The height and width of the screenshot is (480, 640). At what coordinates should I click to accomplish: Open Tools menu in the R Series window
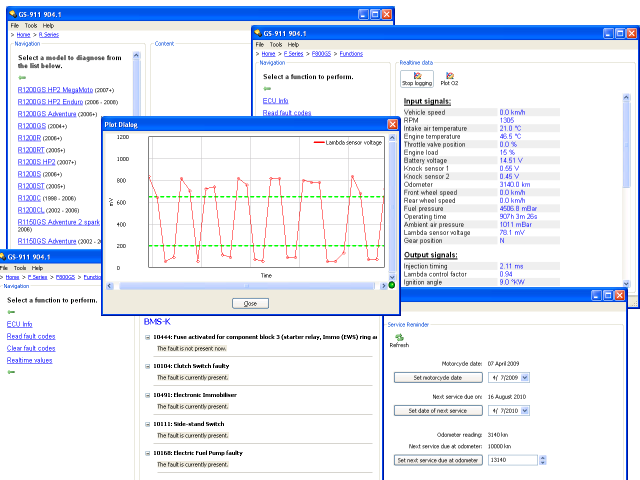[x=31, y=25]
